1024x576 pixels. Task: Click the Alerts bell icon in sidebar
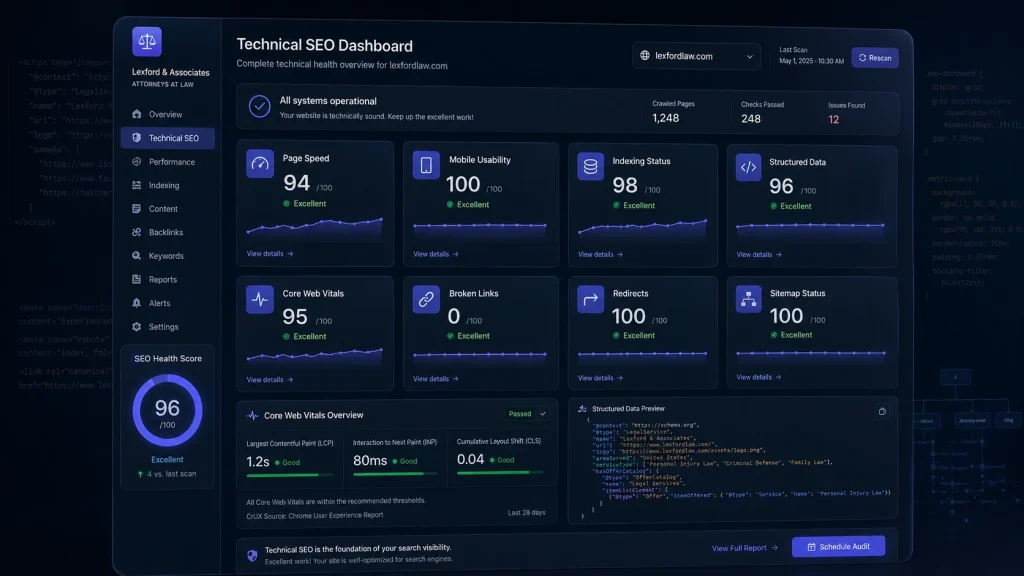(x=136, y=302)
